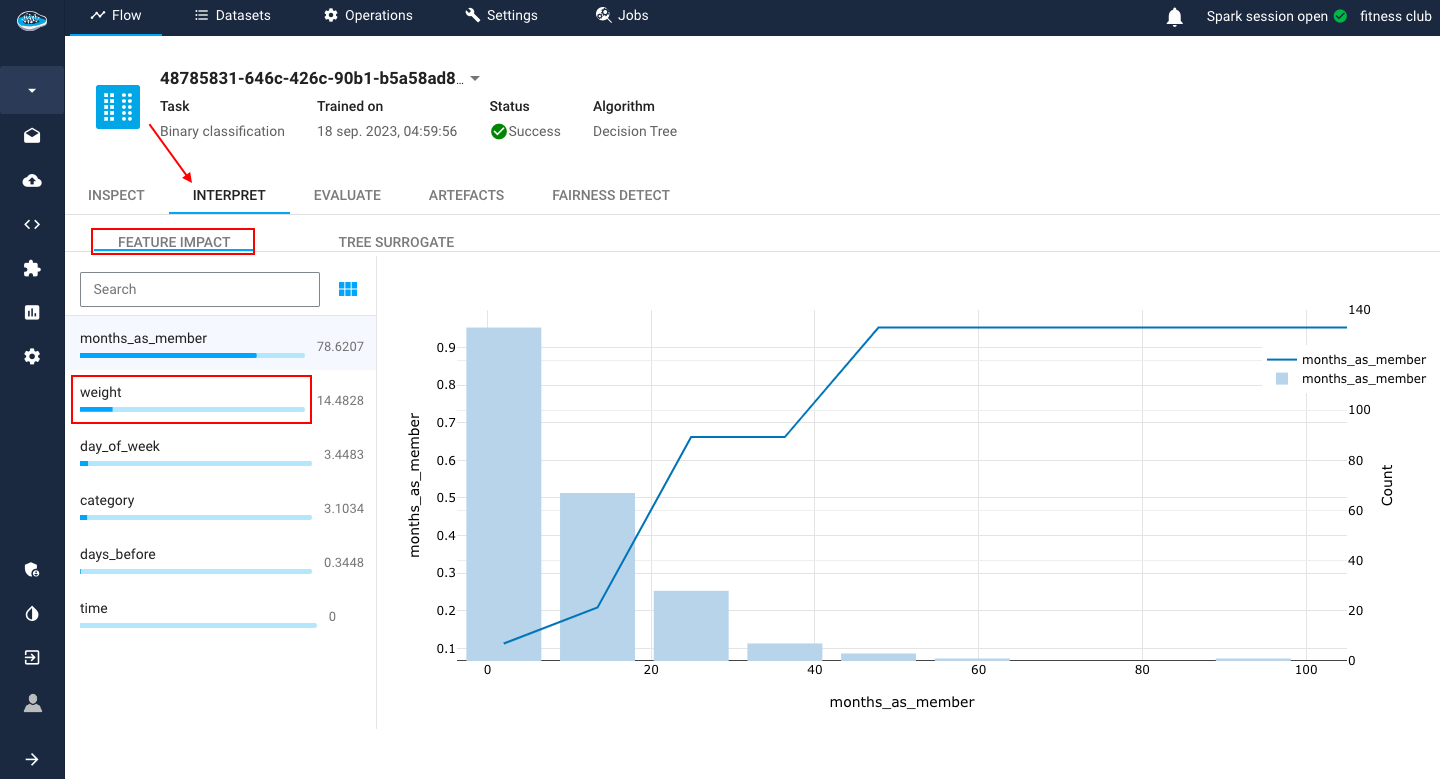This screenshot has height=779, width=1440.
Task: Click the bar chart report icon in sidebar
Action: (32, 312)
